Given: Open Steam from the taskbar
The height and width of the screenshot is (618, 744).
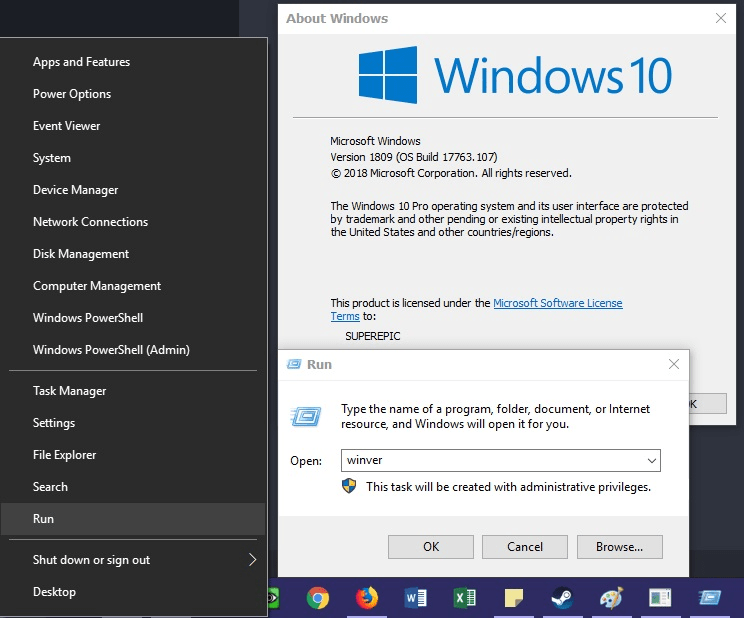Looking at the screenshot, I should [x=562, y=598].
